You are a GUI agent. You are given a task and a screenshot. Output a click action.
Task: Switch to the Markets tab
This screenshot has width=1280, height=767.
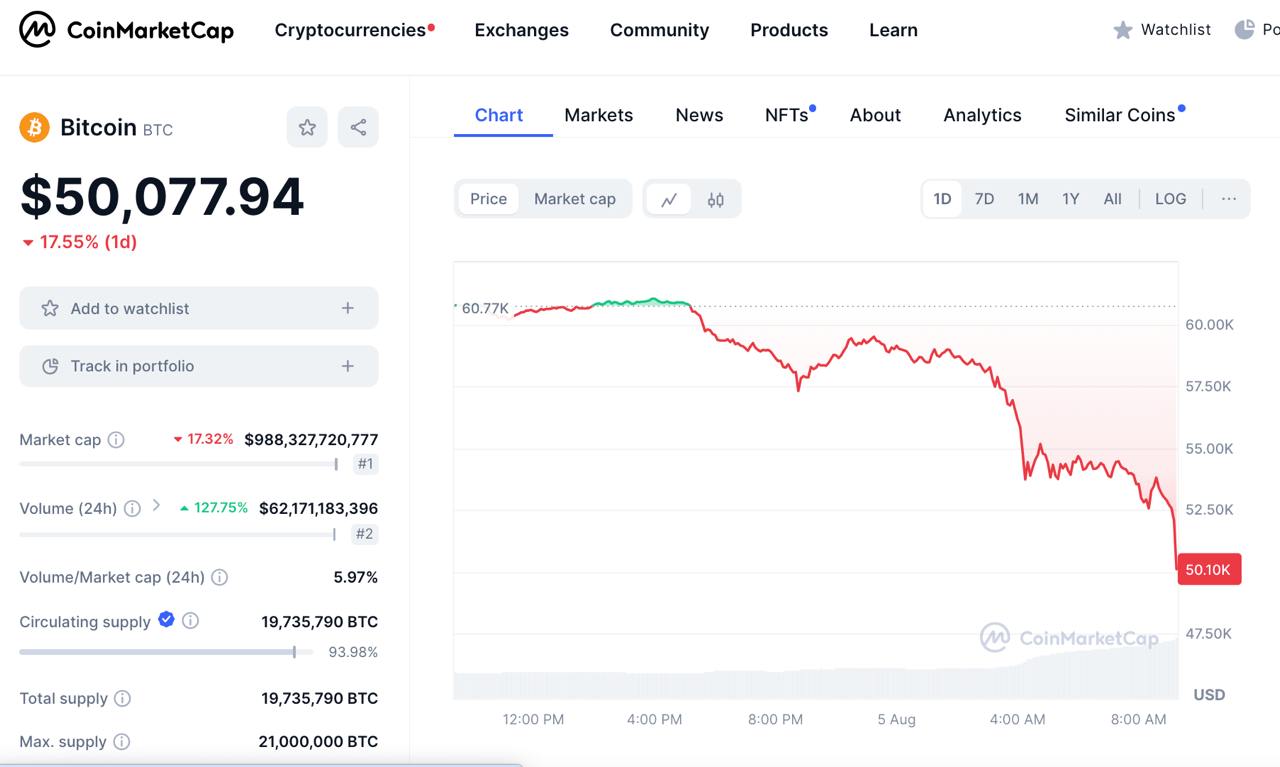click(x=598, y=115)
